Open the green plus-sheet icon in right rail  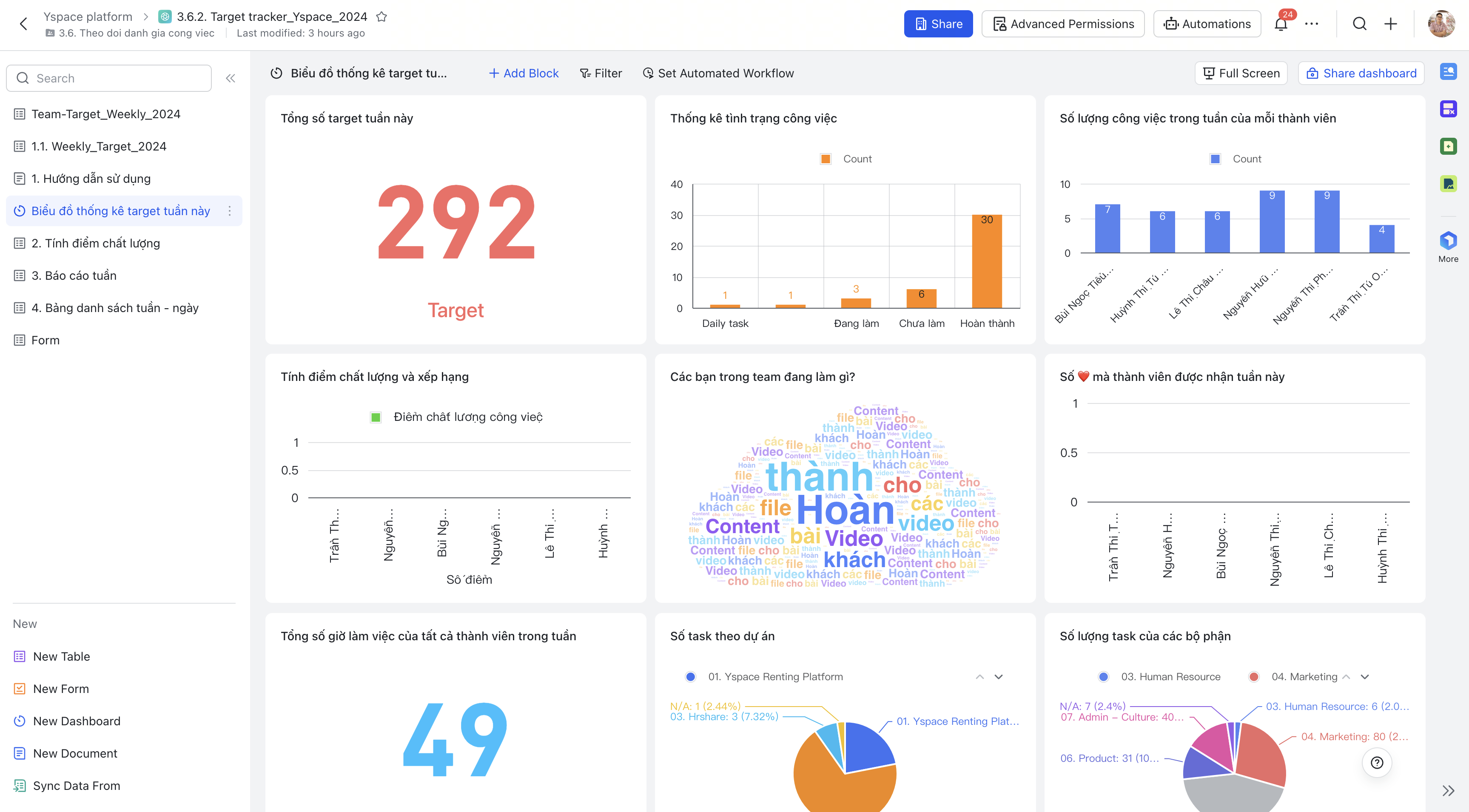click(x=1448, y=146)
